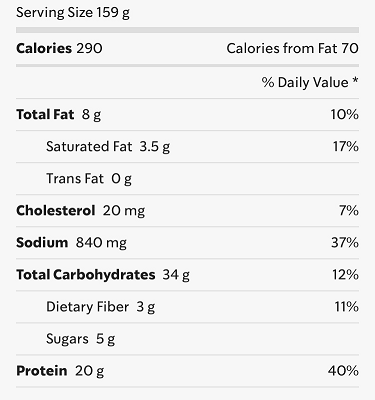Image resolution: width=375 pixels, height=400 pixels.
Task: Select the Calories 290 label
Action: pos(59,48)
